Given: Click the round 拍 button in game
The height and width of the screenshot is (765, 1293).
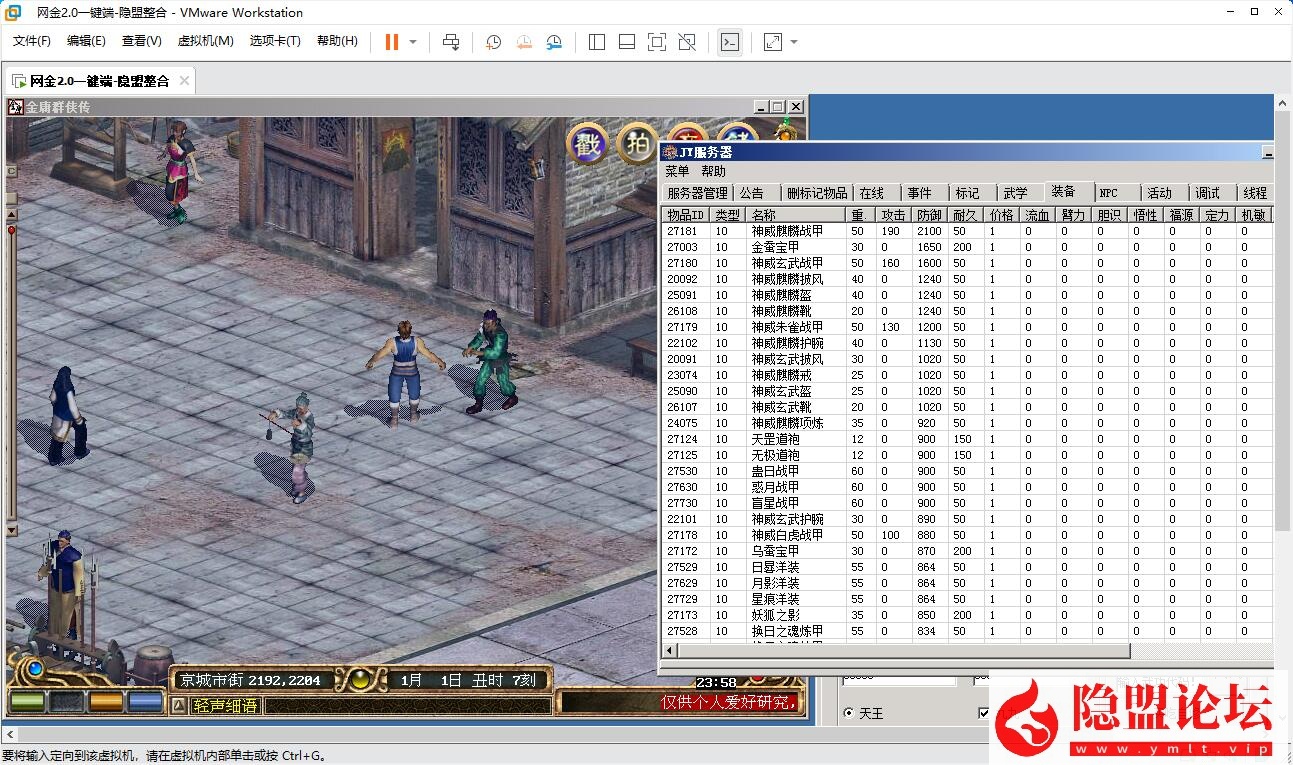Looking at the screenshot, I should [636, 145].
